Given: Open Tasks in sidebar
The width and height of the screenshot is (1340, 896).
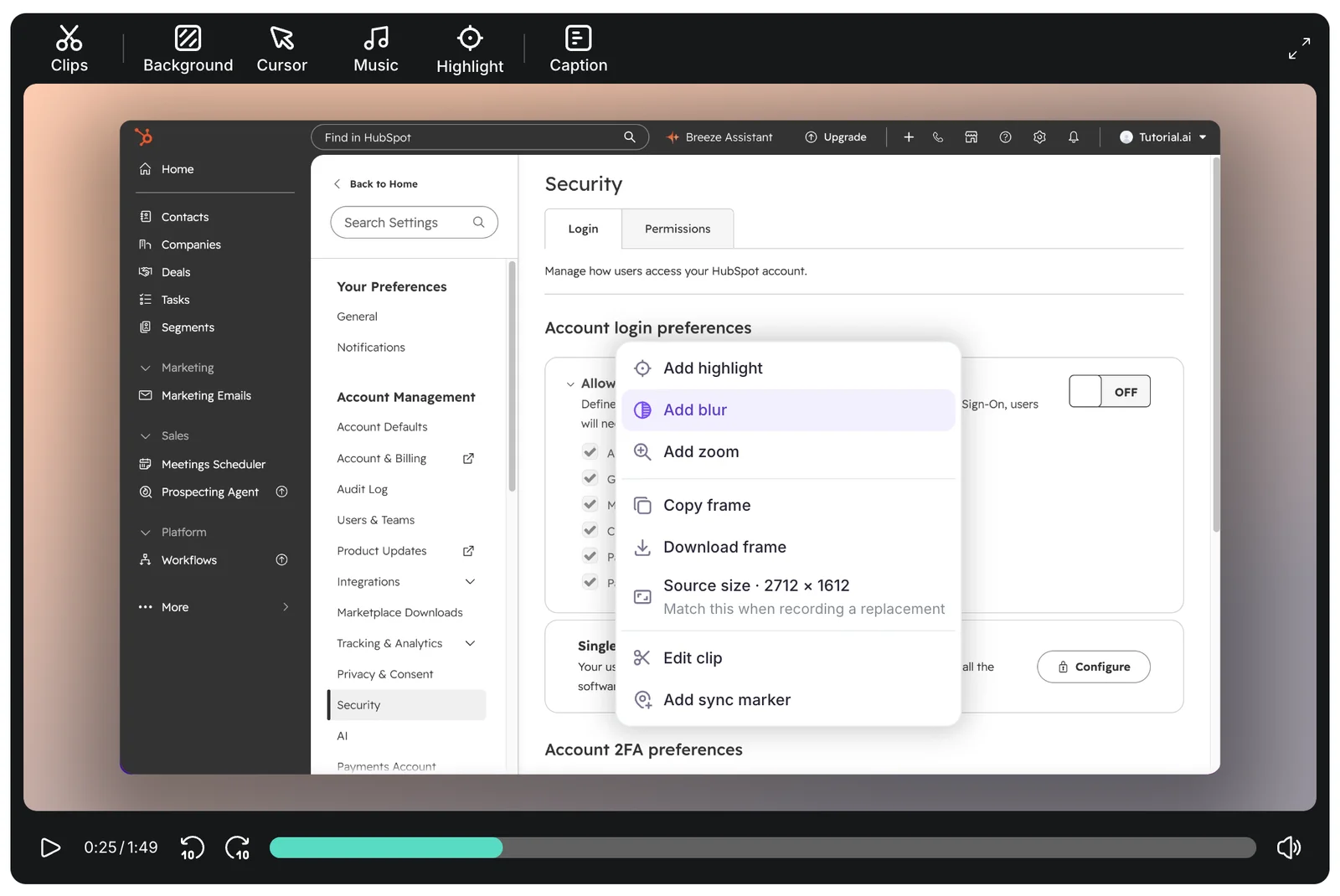Looking at the screenshot, I should click(x=164, y=300).
